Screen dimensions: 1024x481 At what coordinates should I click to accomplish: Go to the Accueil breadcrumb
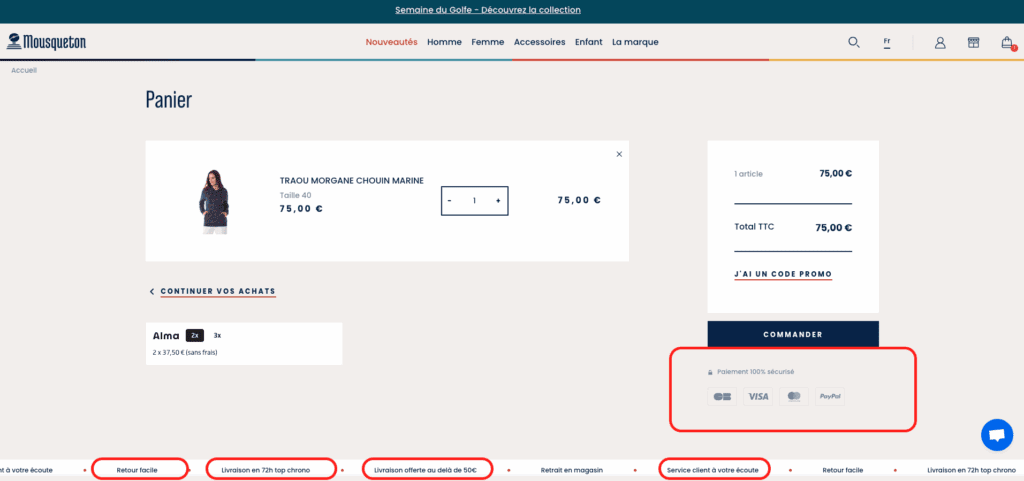click(24, 70)
